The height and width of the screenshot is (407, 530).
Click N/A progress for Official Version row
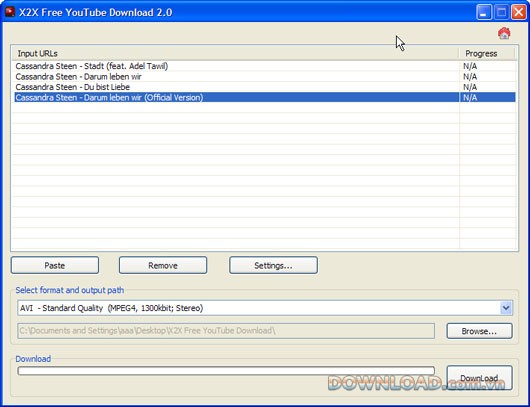[x=470, y=97]
